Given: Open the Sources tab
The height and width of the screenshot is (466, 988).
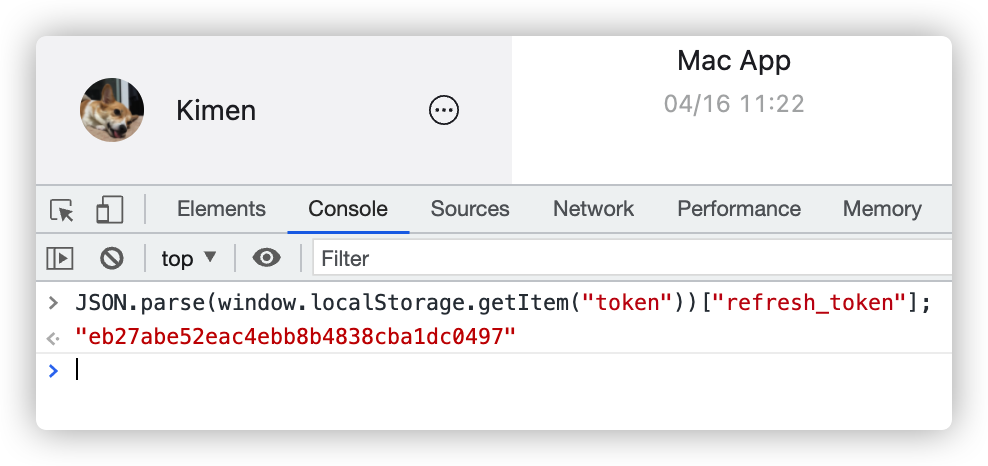Looking at the screenshot, I should 470,209.
